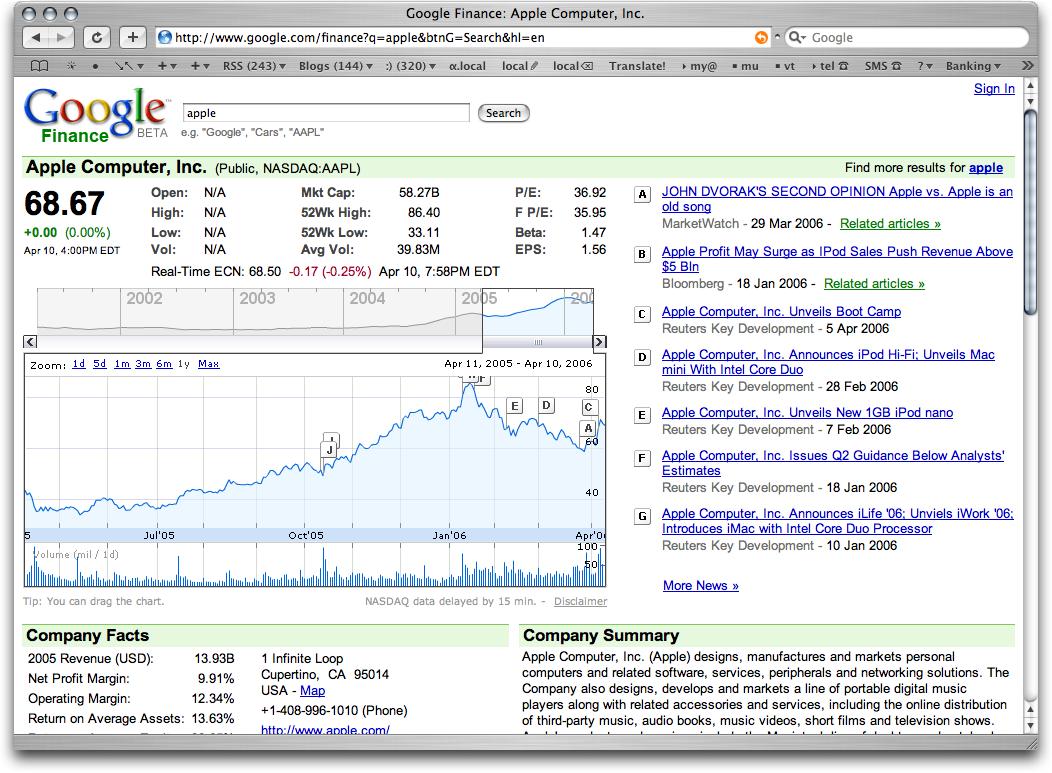Open the :) (320) bookmark menu
1052x773 pixels.
coord(411,66)
